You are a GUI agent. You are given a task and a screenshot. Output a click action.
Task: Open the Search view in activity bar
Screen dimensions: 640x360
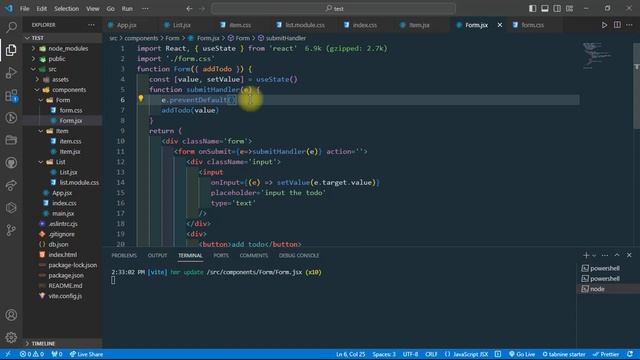(x=11, y=27)
